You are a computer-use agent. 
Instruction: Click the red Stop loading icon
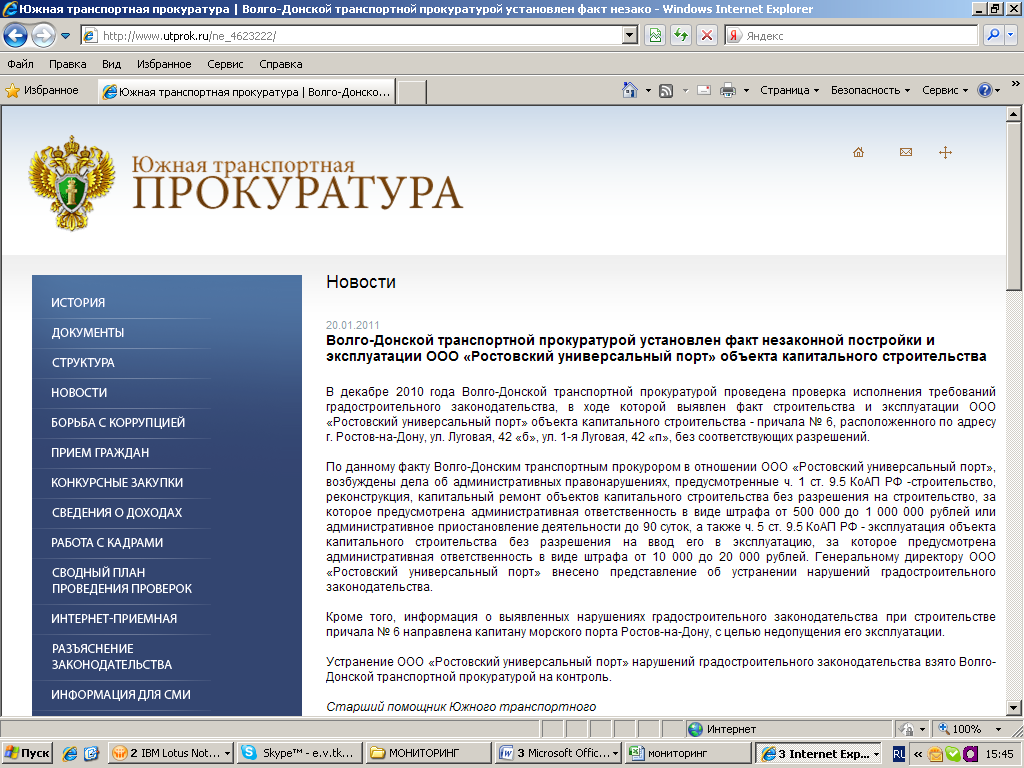click(707, 36)
